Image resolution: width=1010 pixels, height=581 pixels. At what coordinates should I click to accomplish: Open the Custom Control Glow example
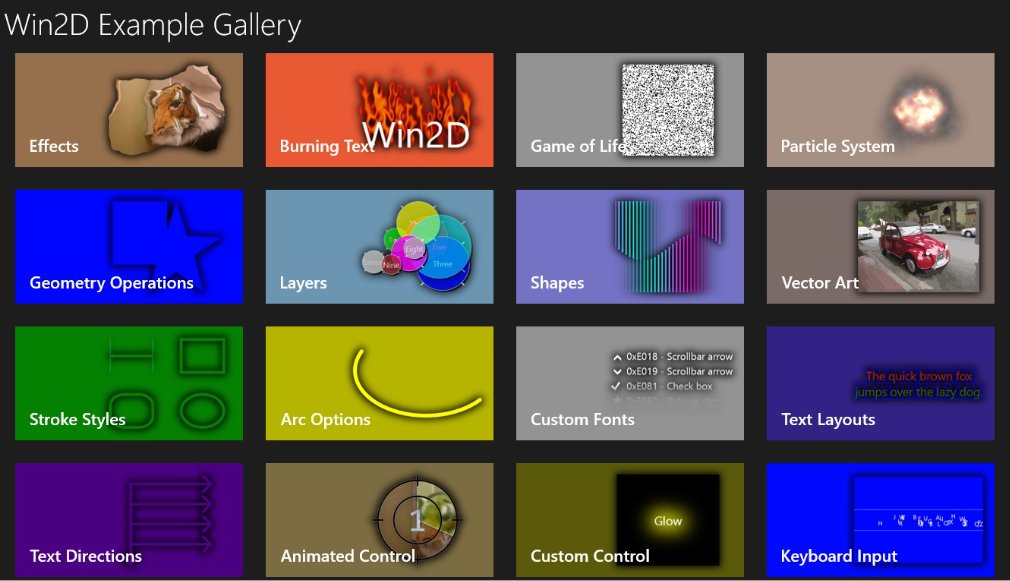point(629,519)
